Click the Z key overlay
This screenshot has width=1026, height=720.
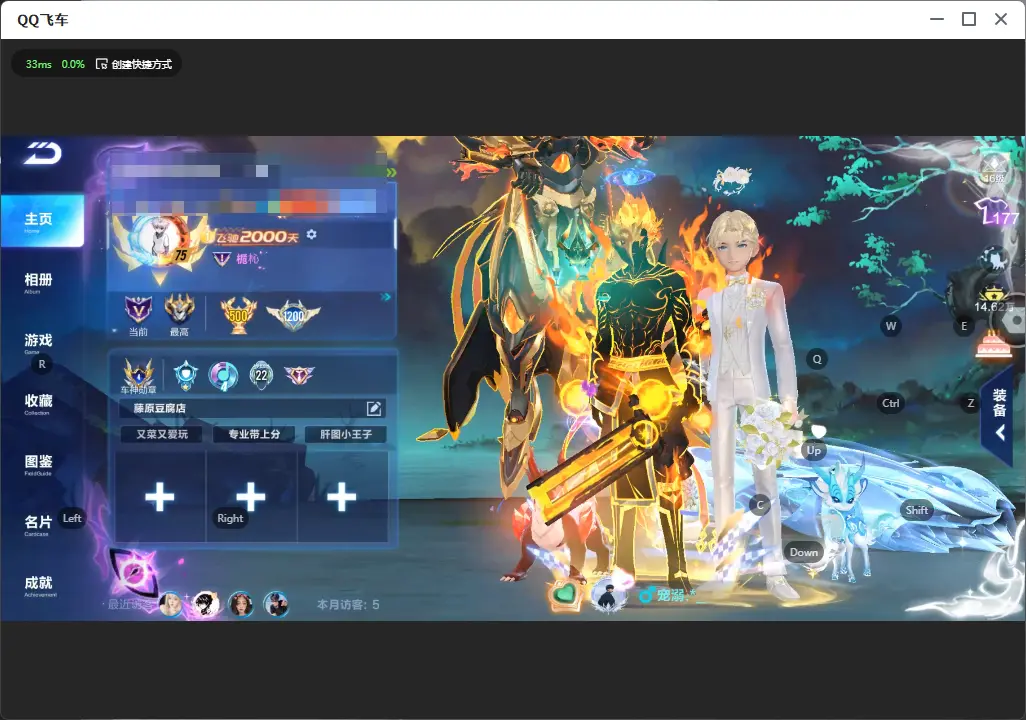click(x=971, y=403)
